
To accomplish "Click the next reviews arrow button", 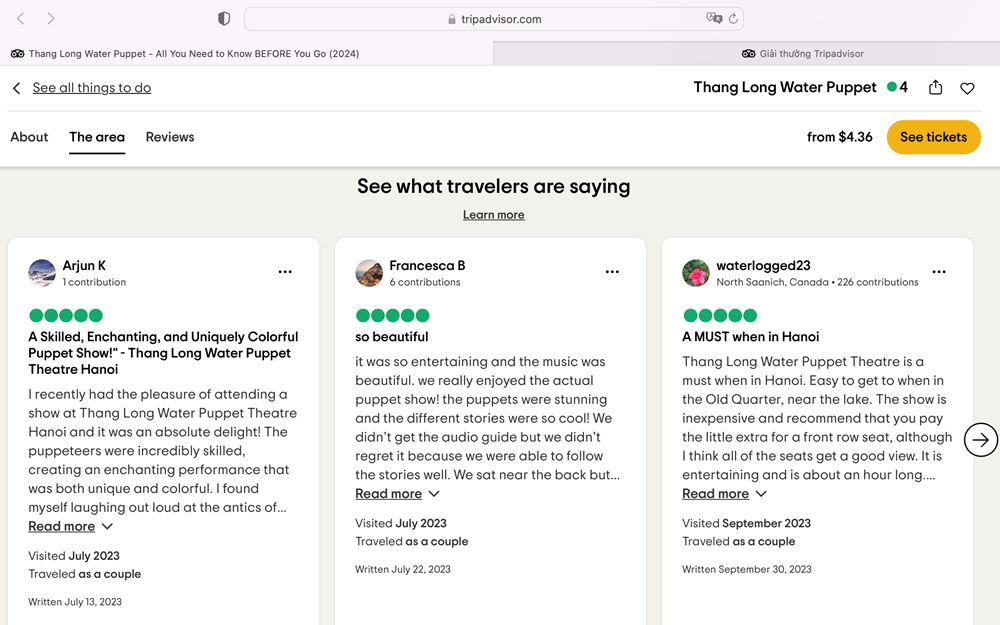I will [981, 440].
